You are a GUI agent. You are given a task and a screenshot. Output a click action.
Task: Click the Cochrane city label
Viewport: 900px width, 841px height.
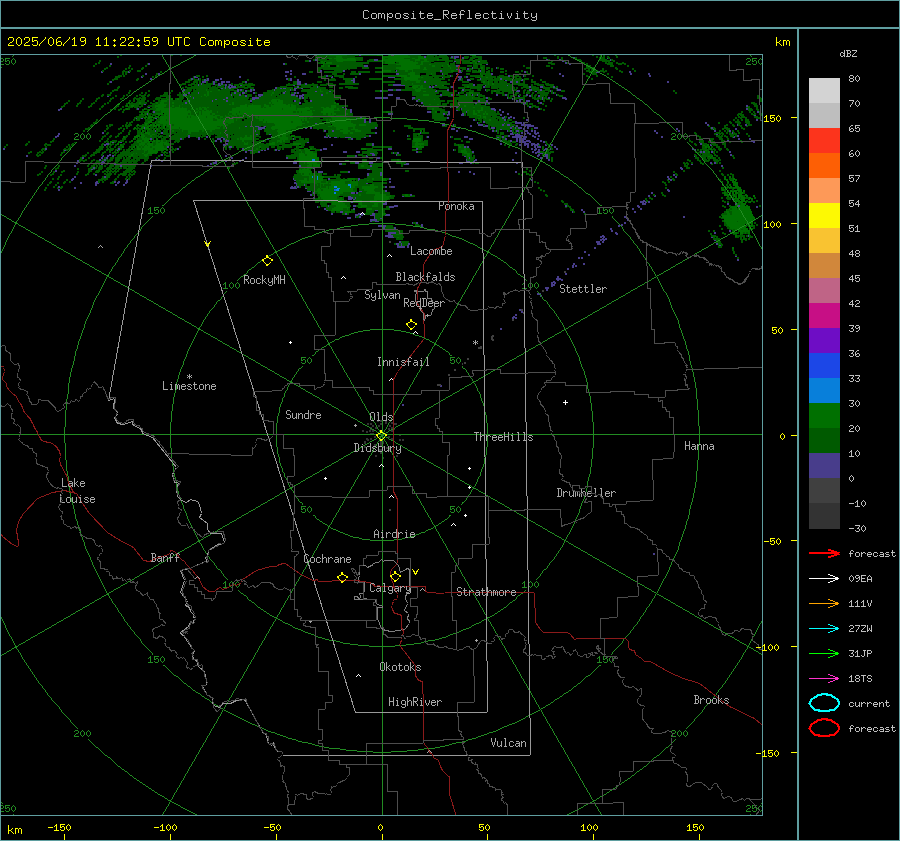(x=327, y=559)
